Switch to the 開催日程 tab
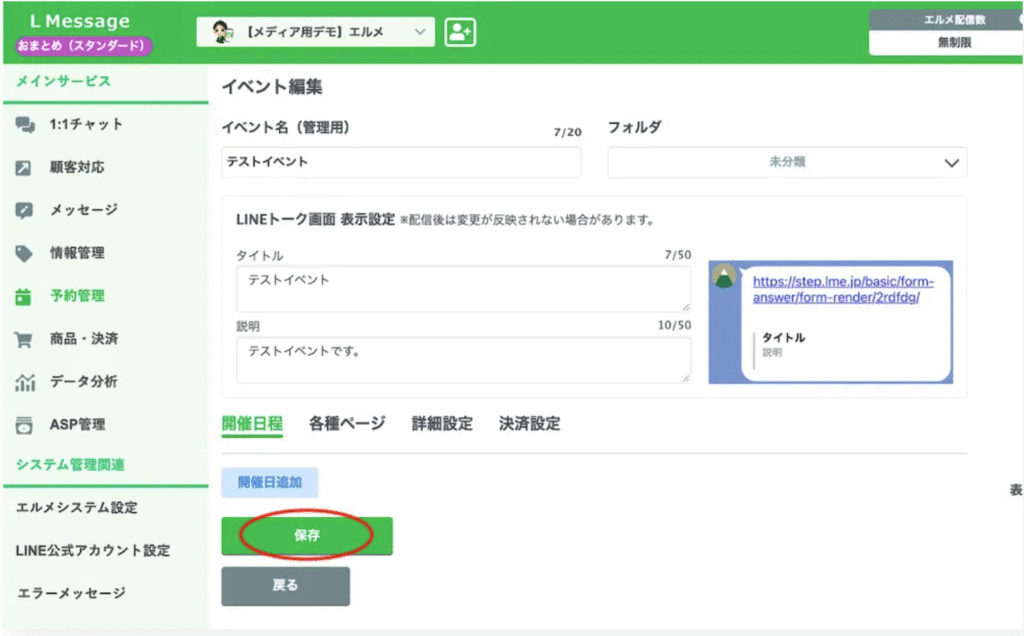 tap(252, 424)
